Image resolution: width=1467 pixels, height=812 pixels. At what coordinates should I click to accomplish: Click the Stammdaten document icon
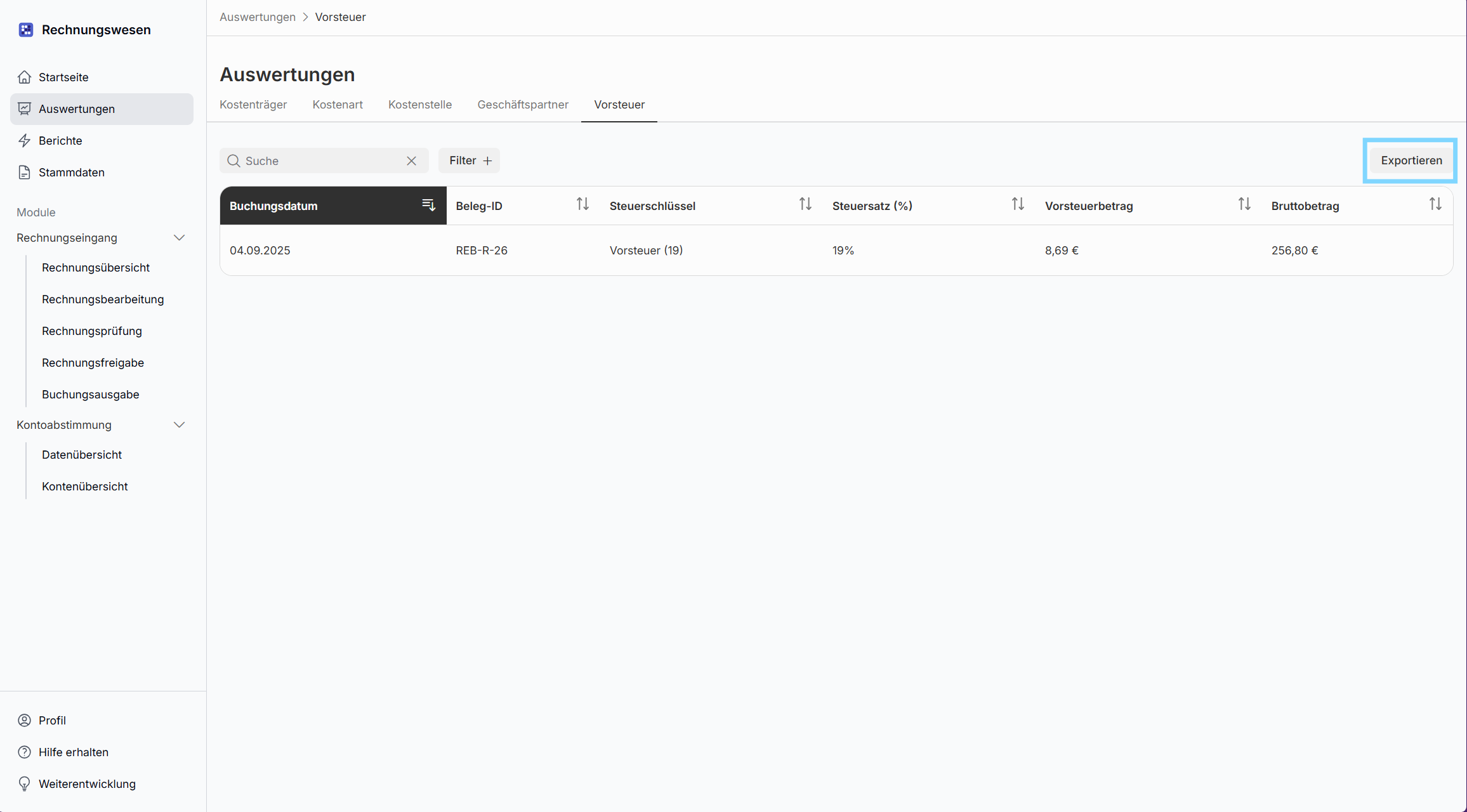tap(24, 172)
